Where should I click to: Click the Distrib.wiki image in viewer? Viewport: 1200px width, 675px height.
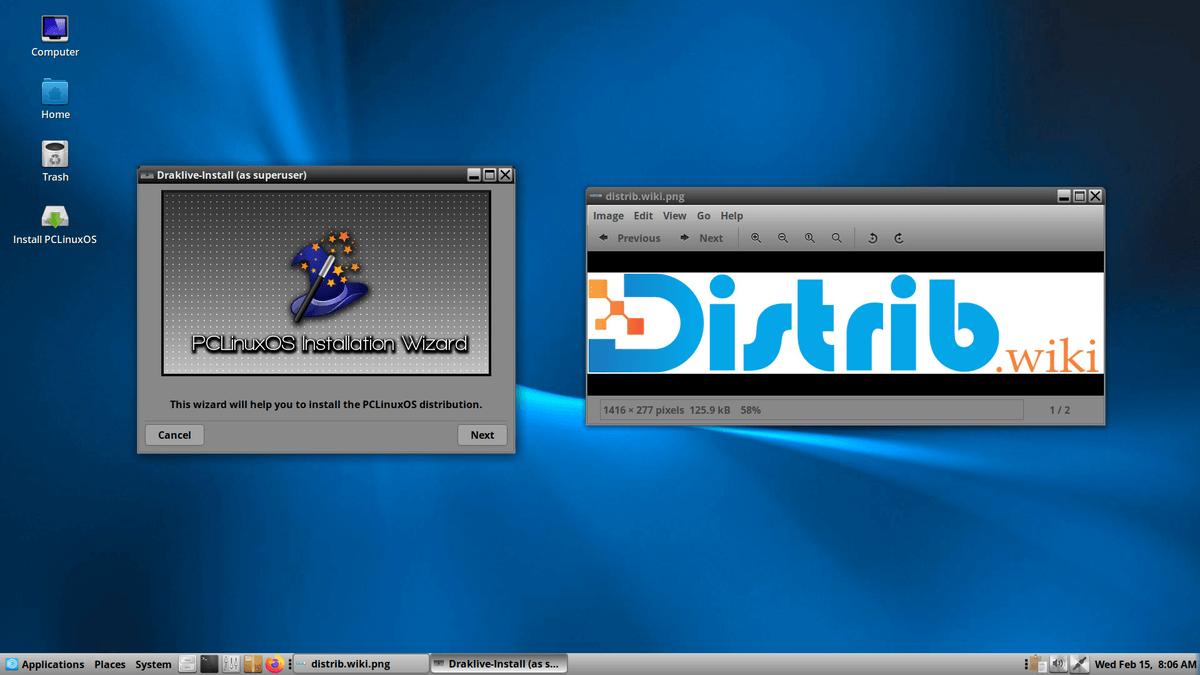click(x=845, y=323)
